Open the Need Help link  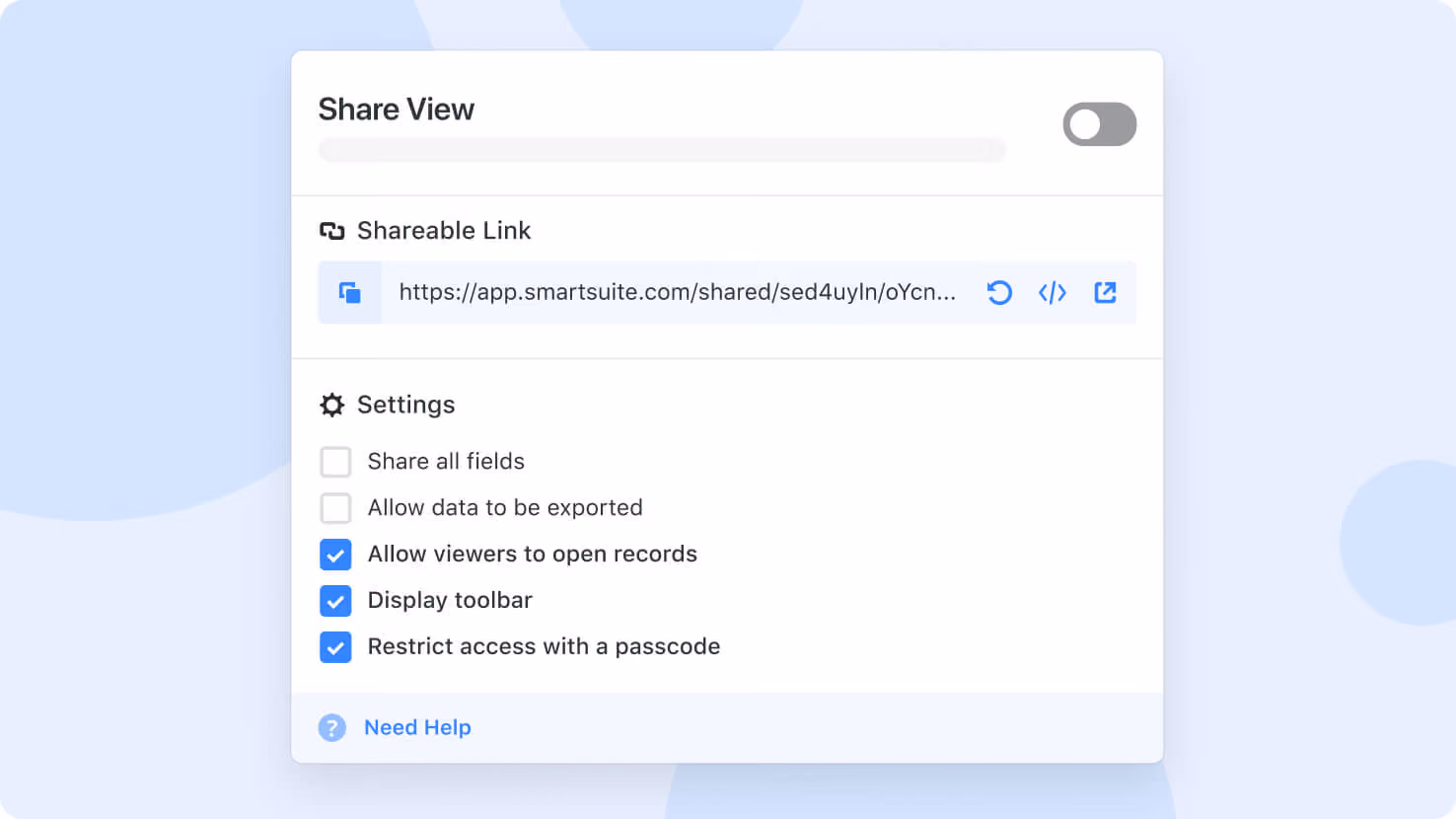tap(417, 727)
